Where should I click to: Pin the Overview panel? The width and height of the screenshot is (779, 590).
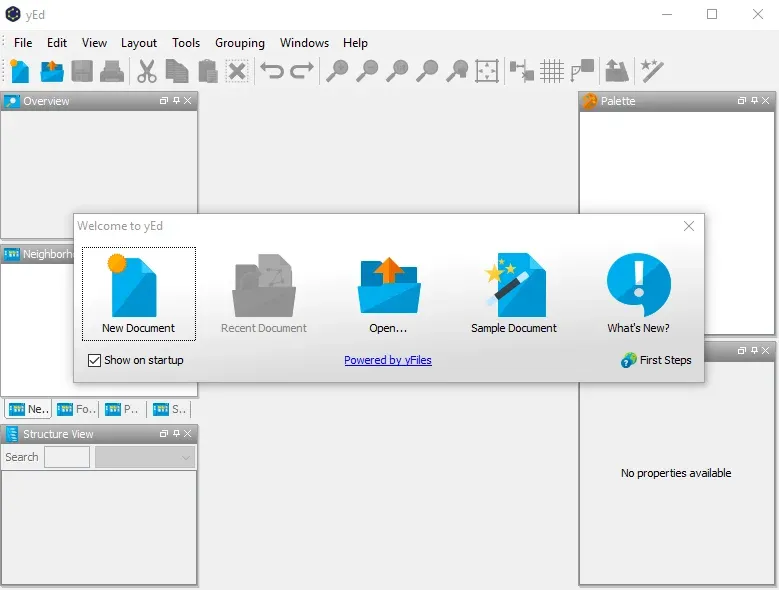click(176, 100)
